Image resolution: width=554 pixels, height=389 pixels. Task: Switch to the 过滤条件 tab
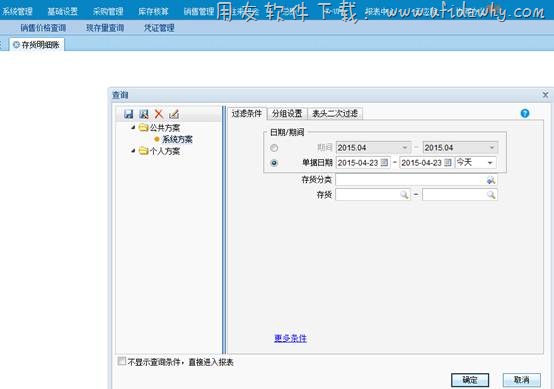click(x=247, y=113)
